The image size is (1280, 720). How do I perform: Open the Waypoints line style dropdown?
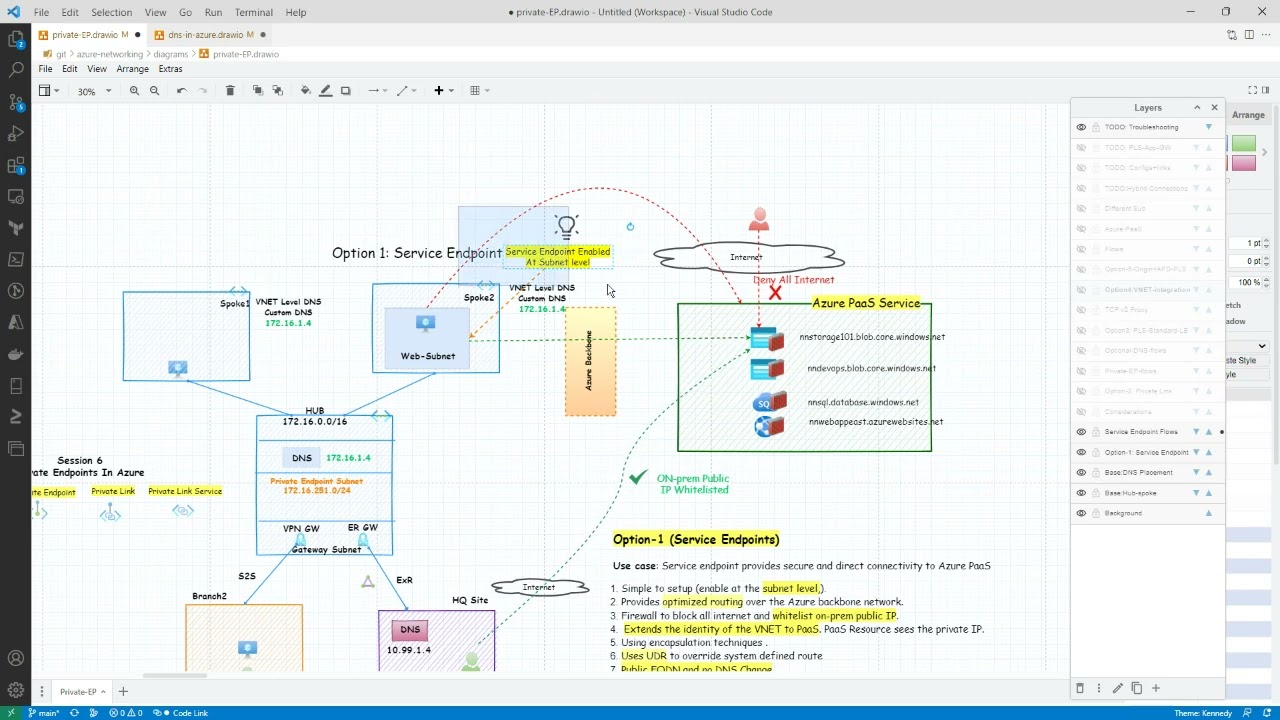[406, 91]
